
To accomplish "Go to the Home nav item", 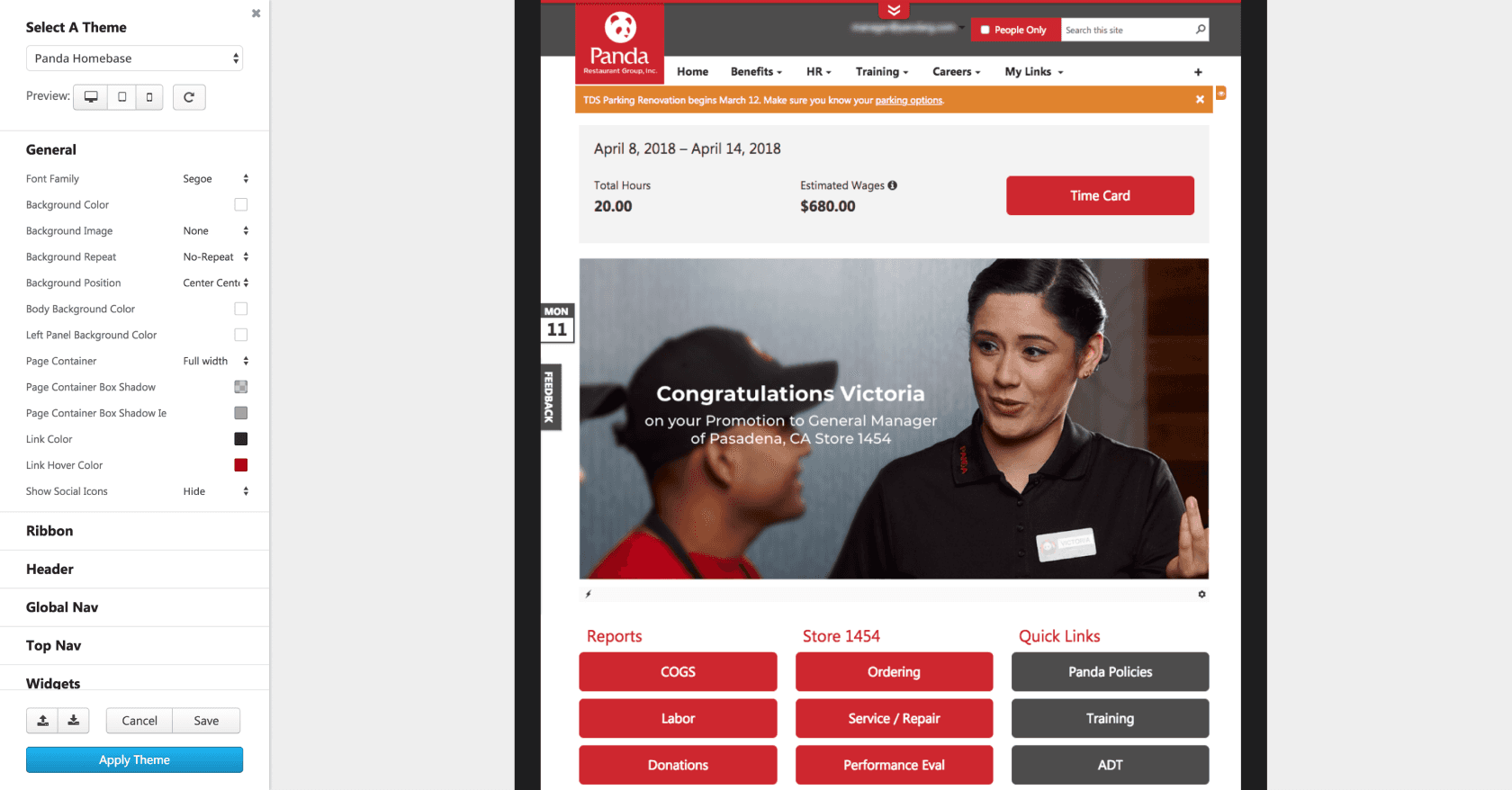I will pyautogui.click(x=692, y=72).
